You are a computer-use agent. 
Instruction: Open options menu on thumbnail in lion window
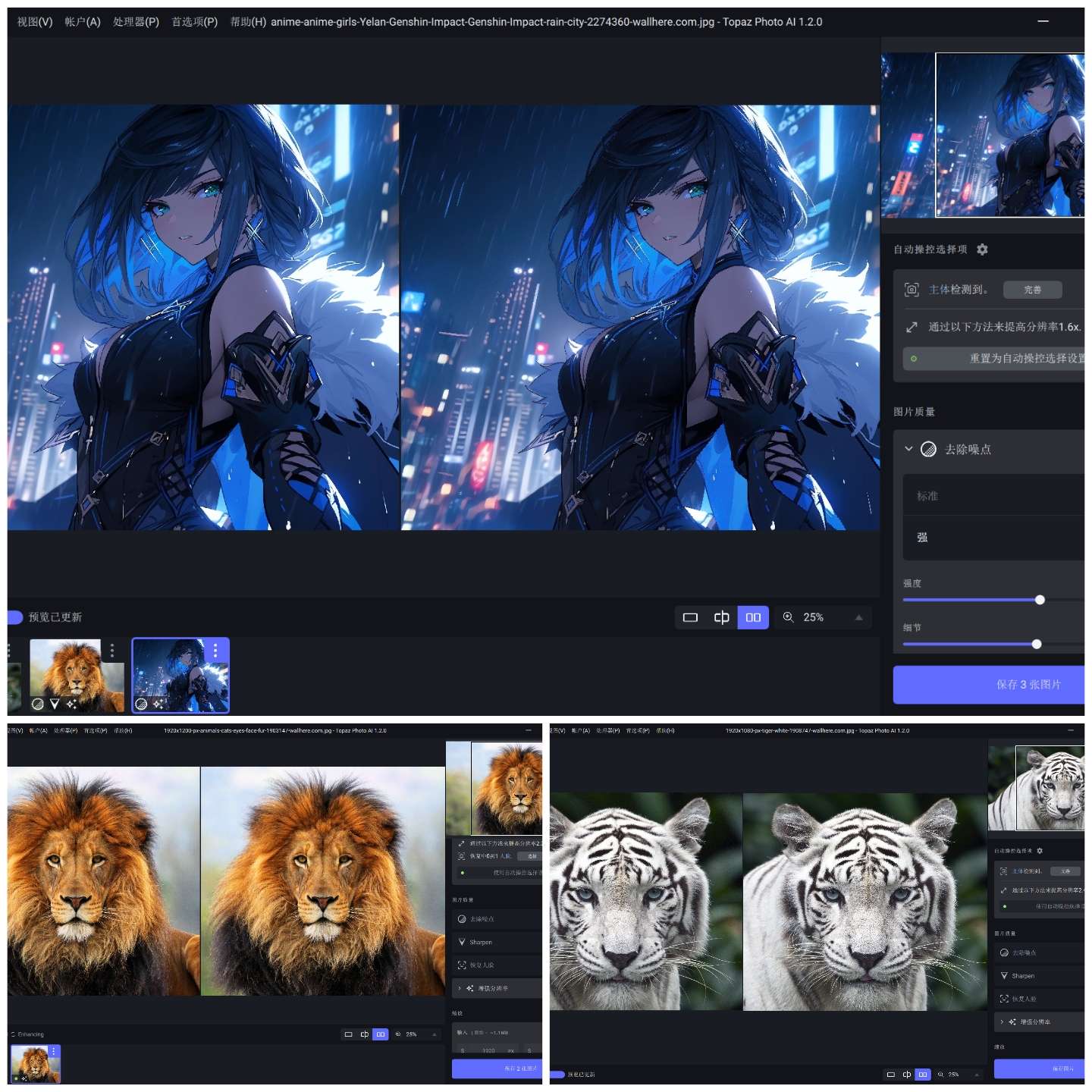tap(54, 1051)
